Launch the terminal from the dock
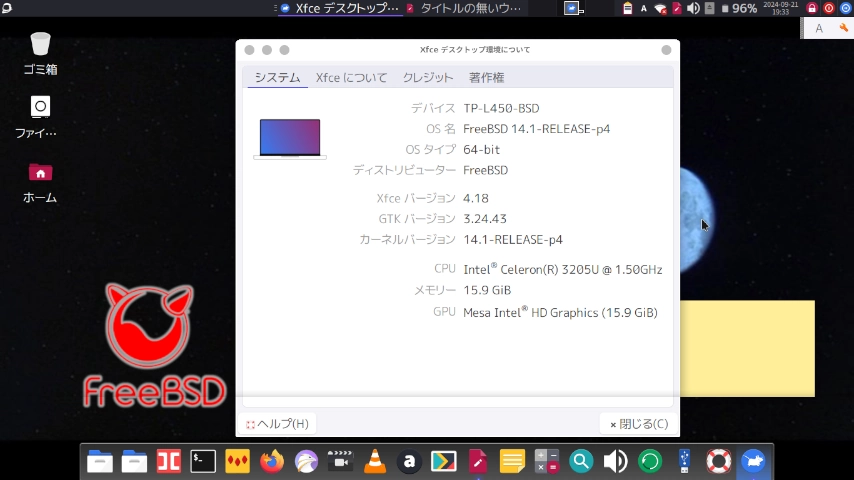 click(203, 461)
